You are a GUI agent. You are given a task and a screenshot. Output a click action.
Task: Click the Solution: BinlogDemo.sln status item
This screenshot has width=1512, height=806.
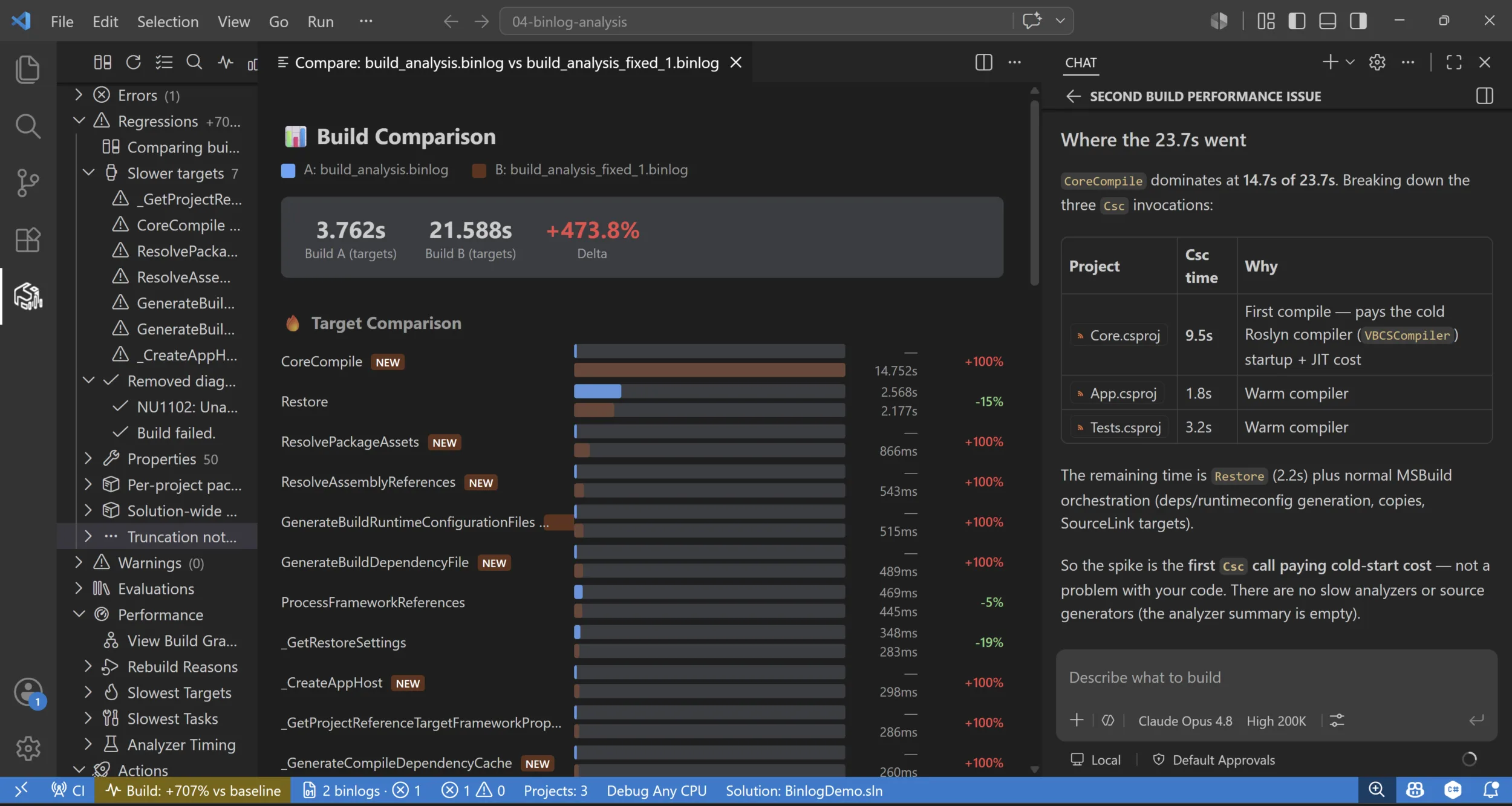(x=804, y=790)
